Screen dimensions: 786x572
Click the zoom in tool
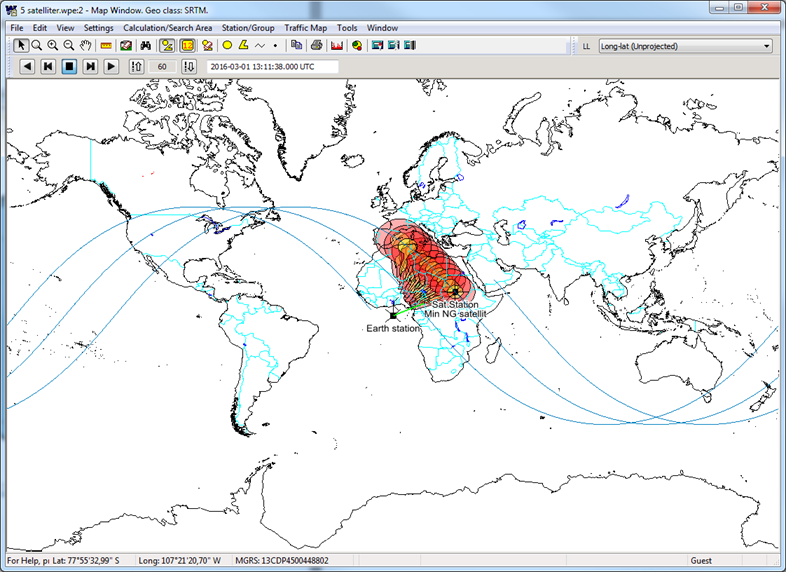(x=53, y=46)
